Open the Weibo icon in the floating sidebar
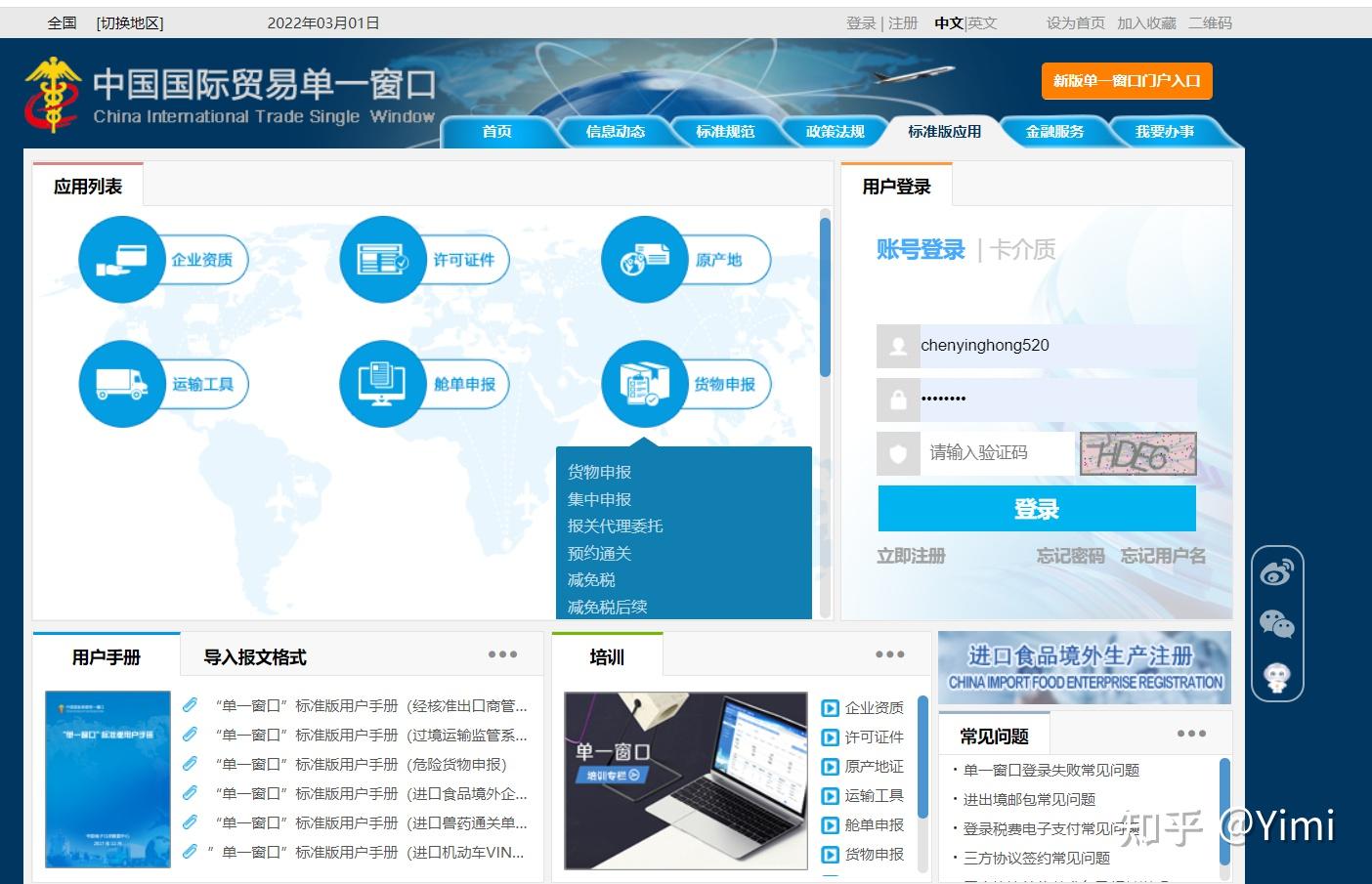Screen dimensions: 1372x884 (1277, 570)
